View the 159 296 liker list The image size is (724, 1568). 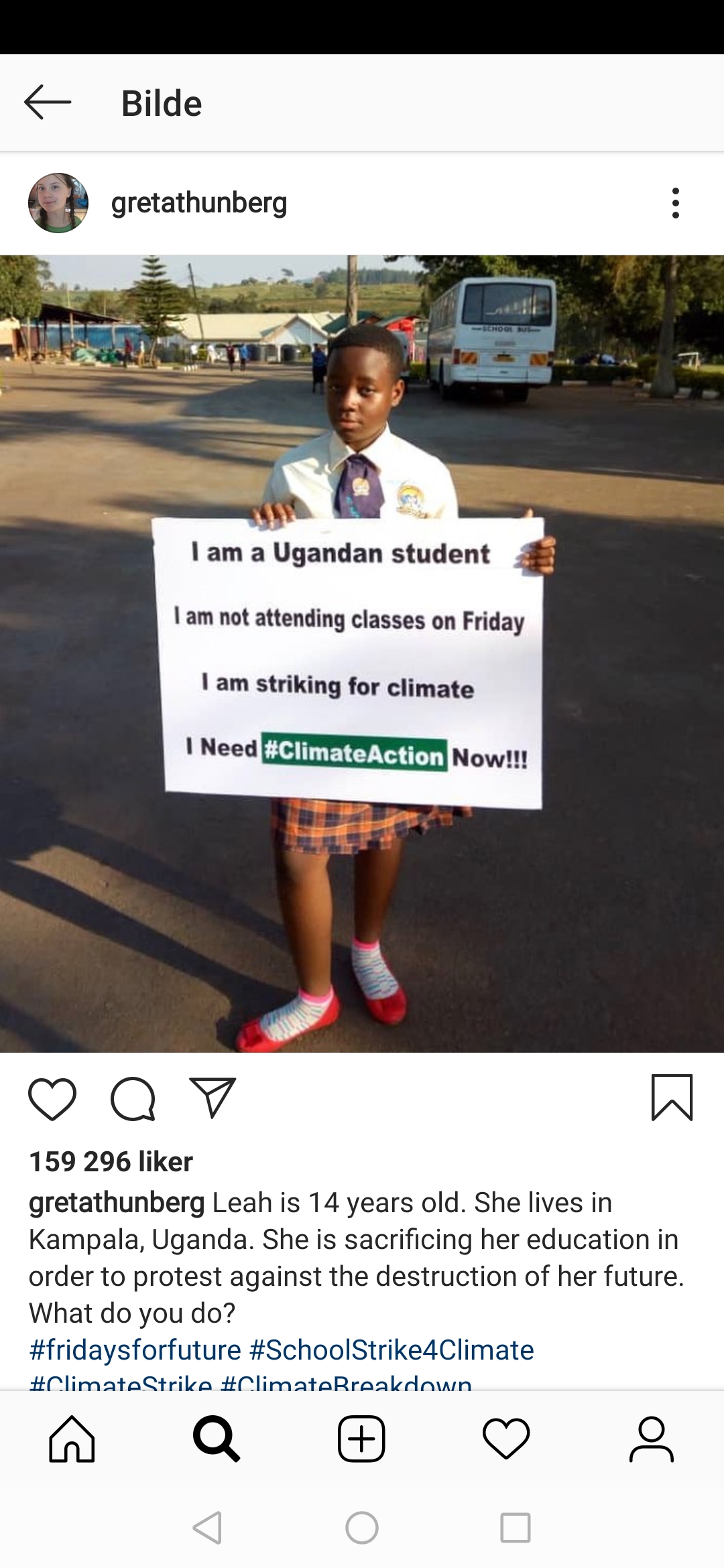[111, 1161]
